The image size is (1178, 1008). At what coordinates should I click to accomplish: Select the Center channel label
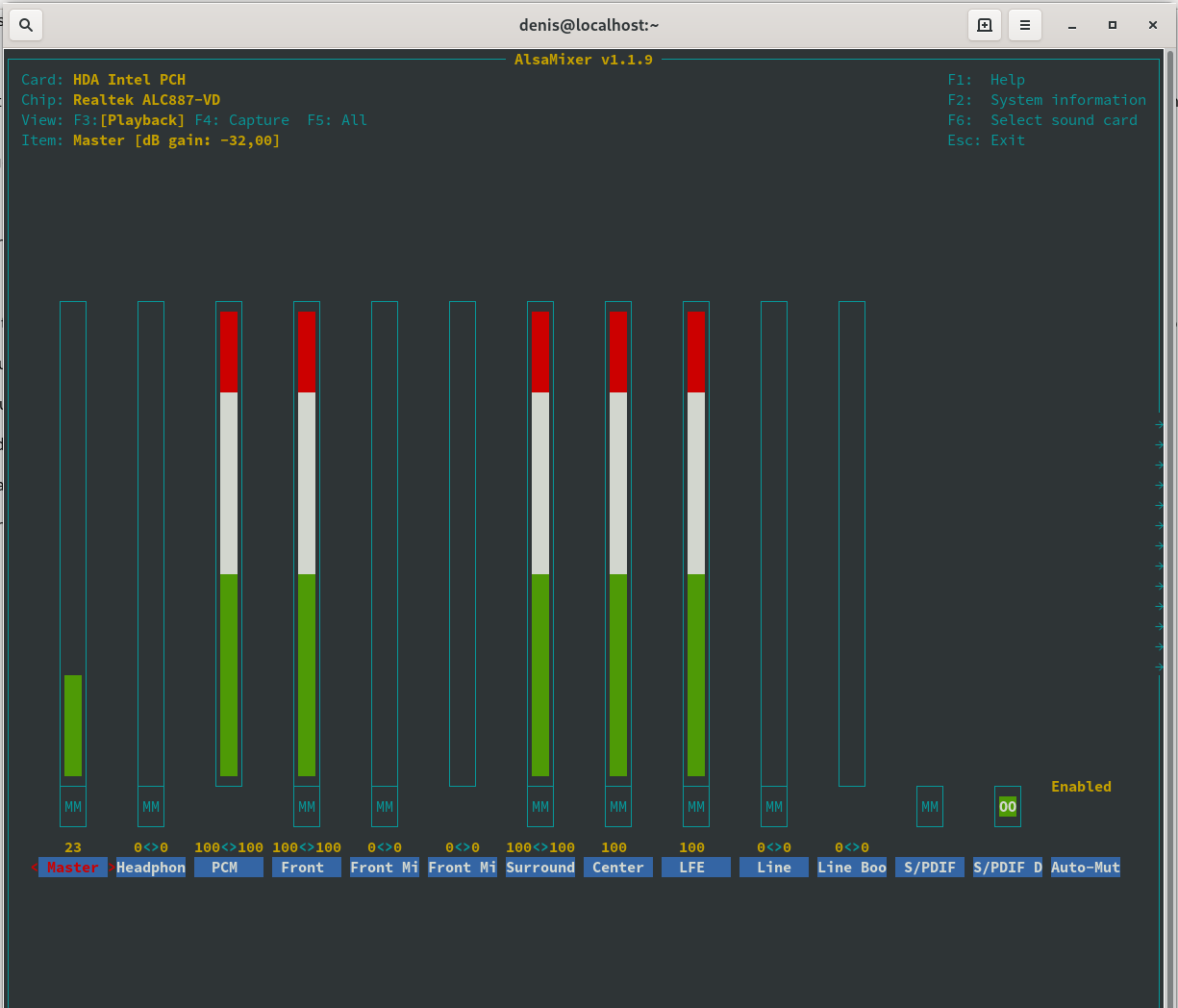pos(618,868)
